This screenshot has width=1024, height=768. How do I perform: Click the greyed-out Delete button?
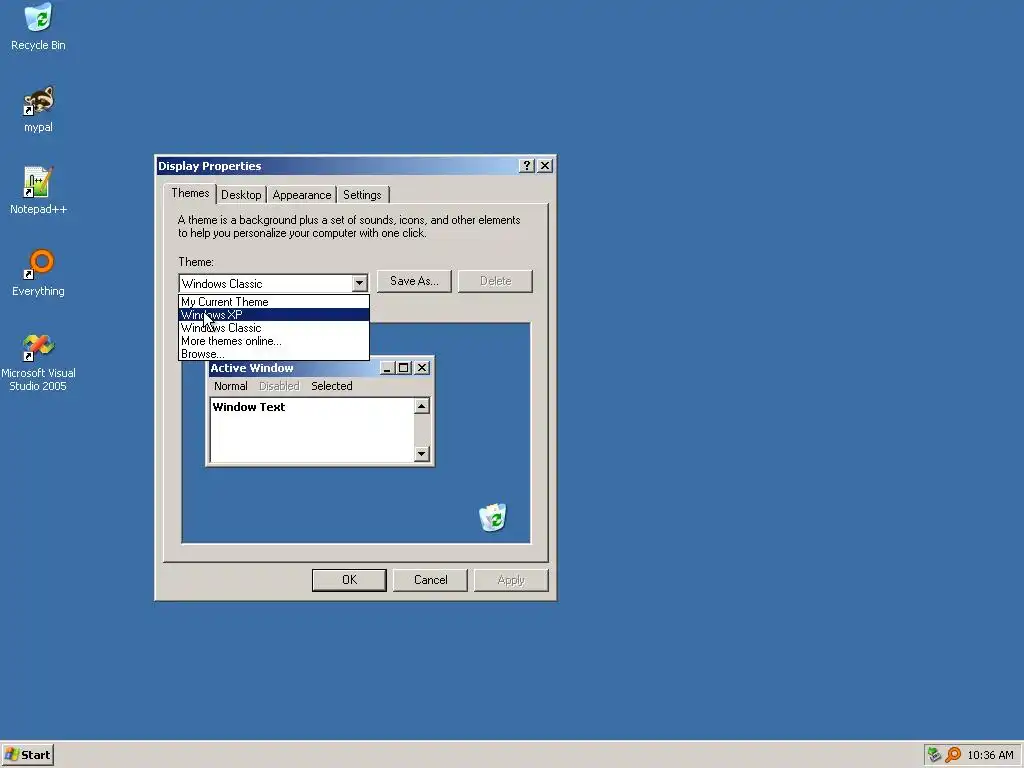(x=495, y=281)
